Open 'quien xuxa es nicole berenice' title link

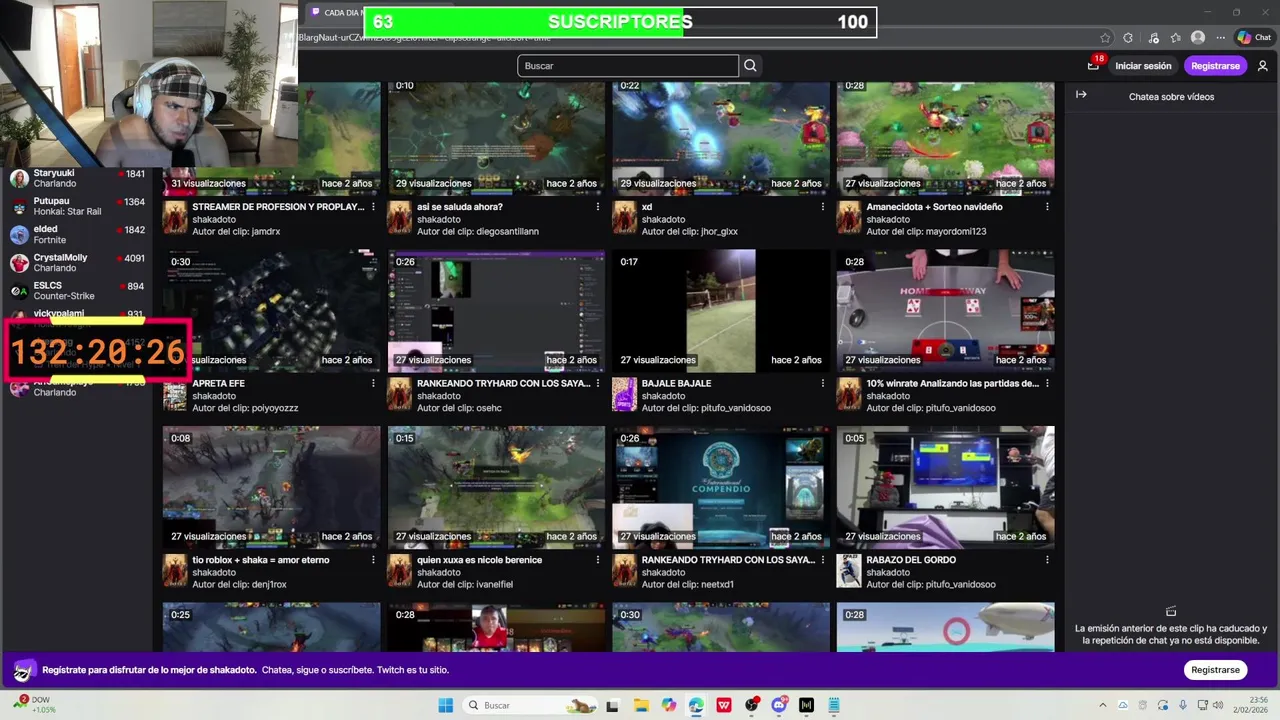point(479,560)
